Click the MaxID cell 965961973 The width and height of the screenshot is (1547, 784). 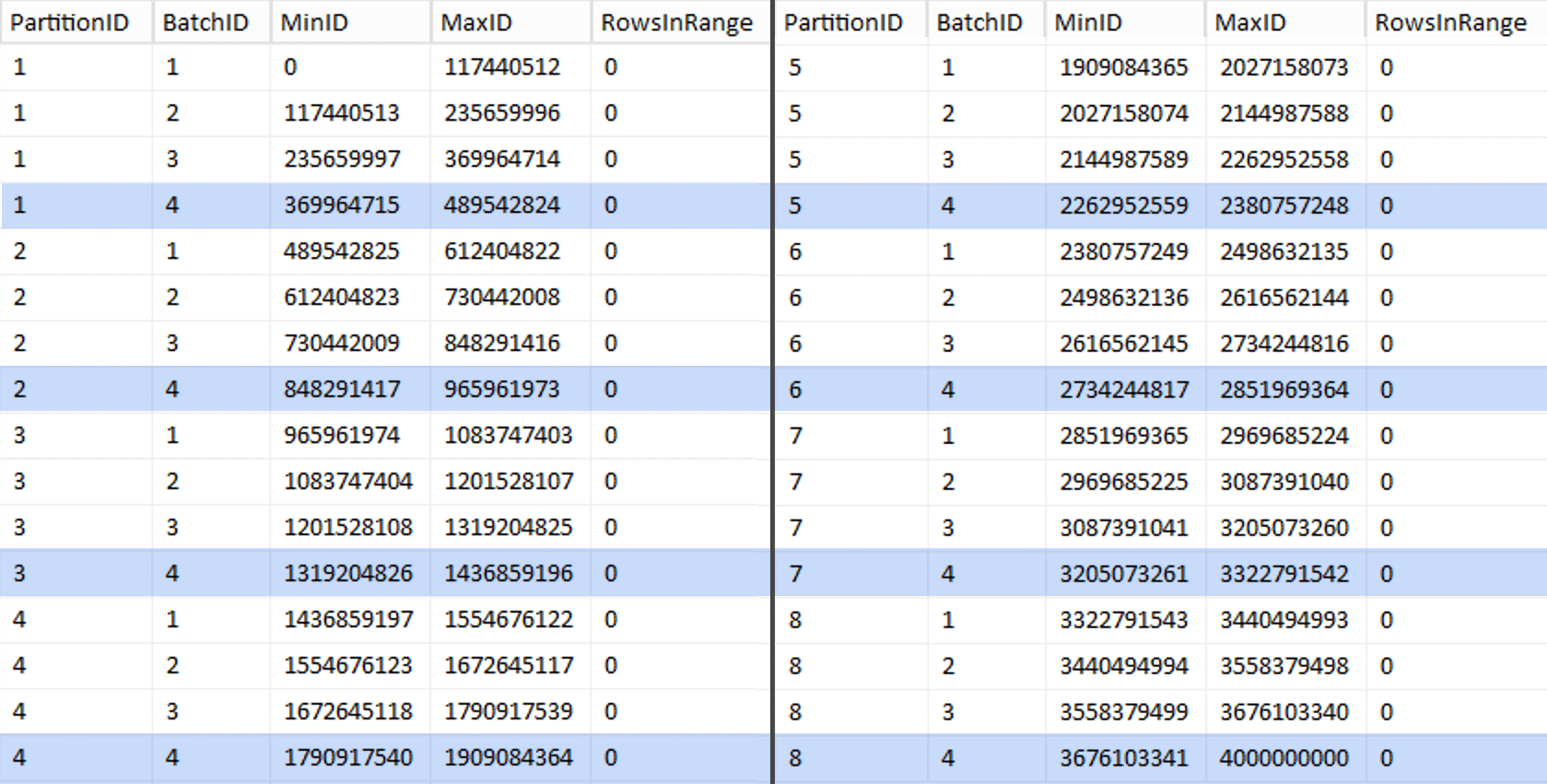(510, 390)
